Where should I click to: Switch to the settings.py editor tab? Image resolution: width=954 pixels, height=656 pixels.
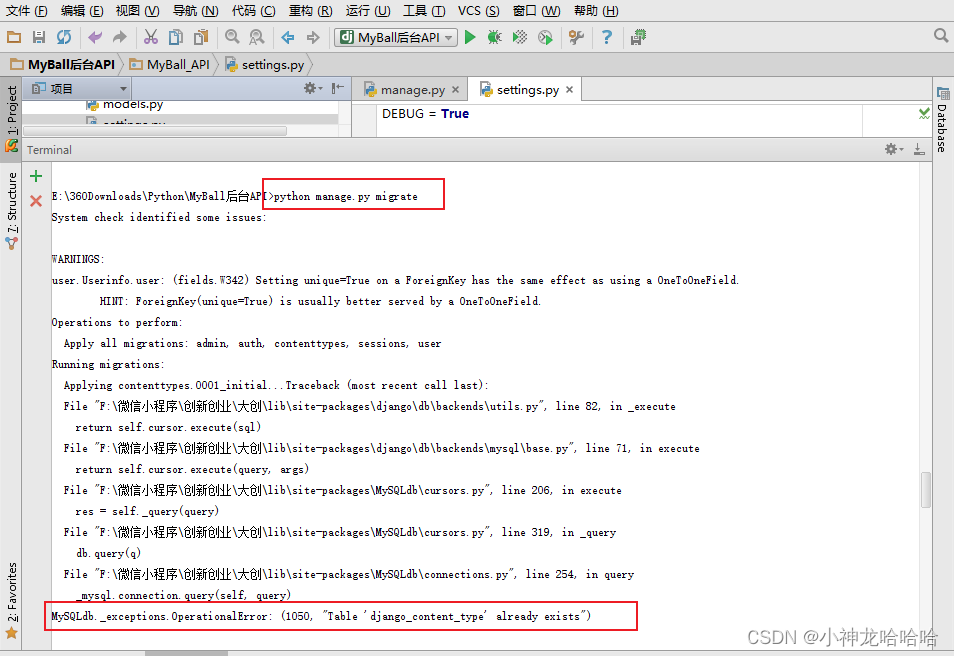[x=527, y=89]
